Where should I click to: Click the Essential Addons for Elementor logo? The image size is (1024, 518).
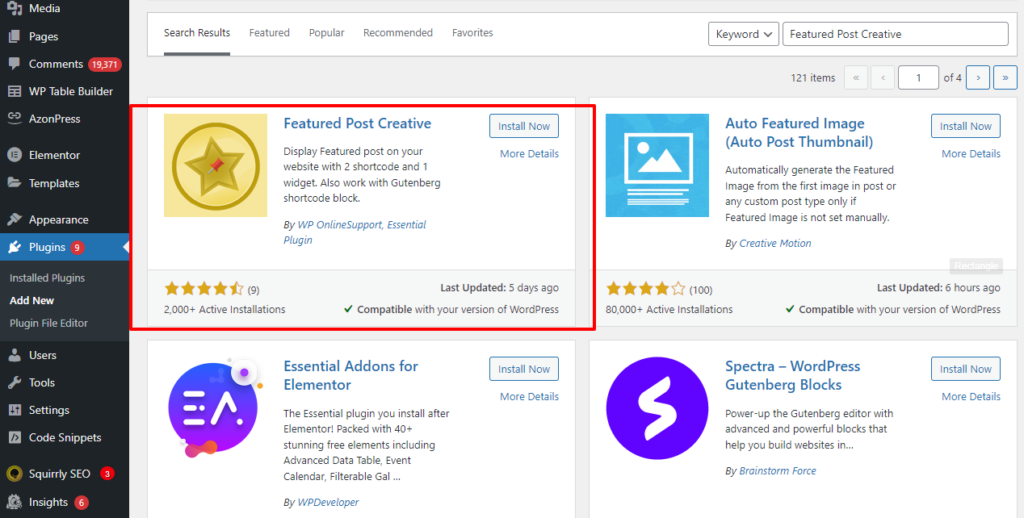click(x=215, y=408)
